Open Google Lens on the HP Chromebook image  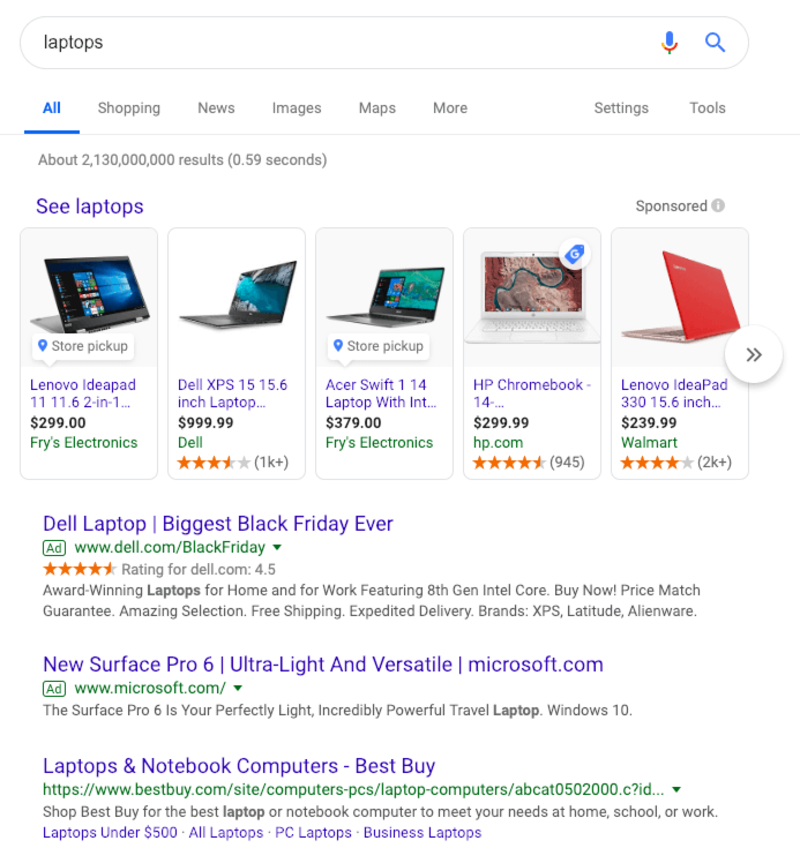[x=575, y=254]
